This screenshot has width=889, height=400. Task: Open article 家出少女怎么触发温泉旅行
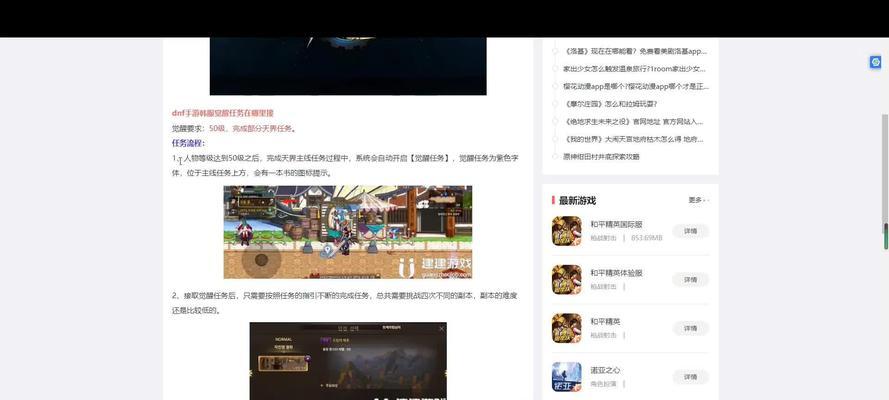click(634, 69)
